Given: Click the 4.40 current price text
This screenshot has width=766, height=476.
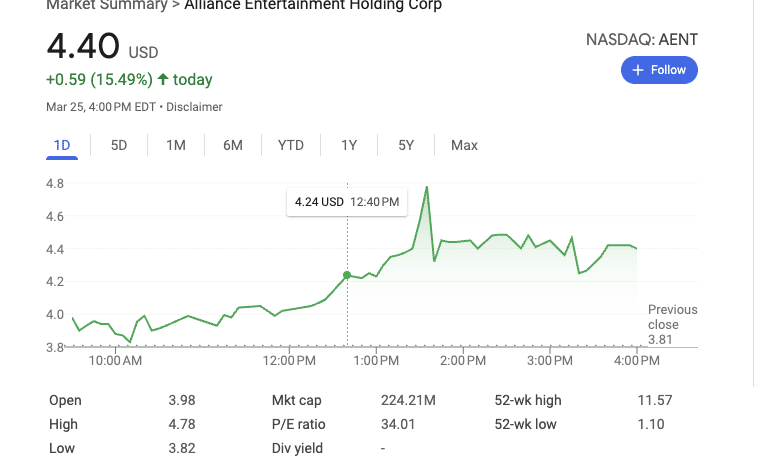Looking at the screenshot, I should (x=83, y=46).
